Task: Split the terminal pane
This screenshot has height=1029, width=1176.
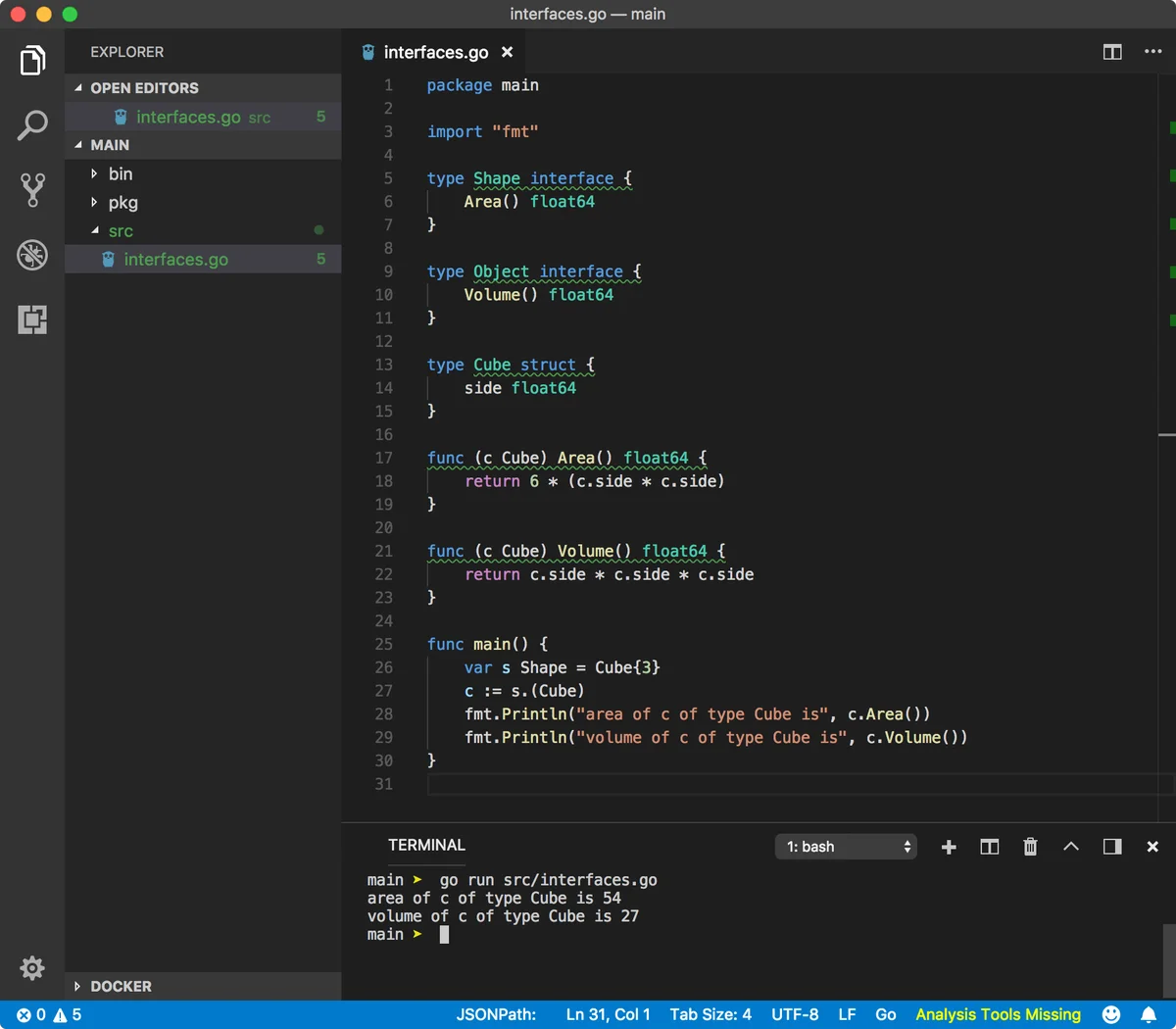Action: [x=990, y=847]
